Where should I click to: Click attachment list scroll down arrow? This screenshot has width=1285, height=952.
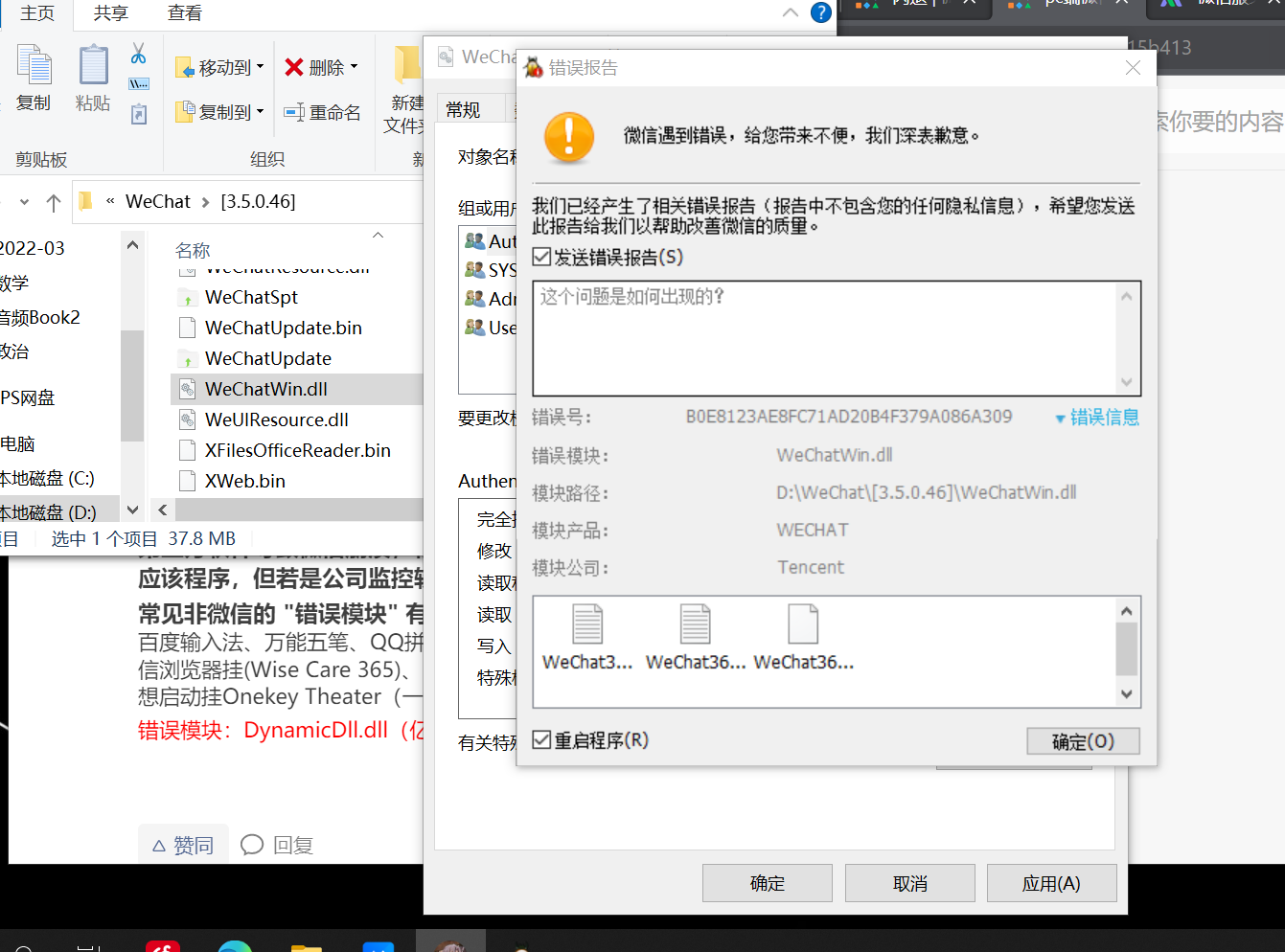pos(1127,694)
